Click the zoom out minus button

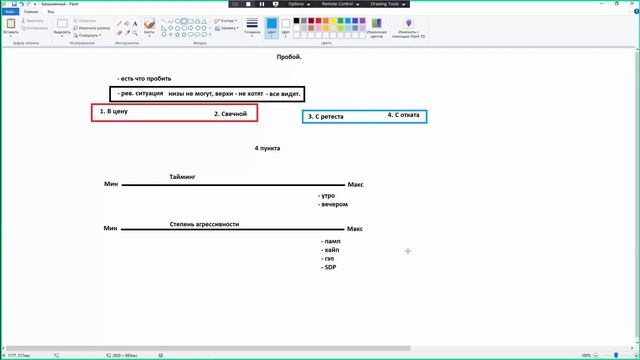[596, 356]
